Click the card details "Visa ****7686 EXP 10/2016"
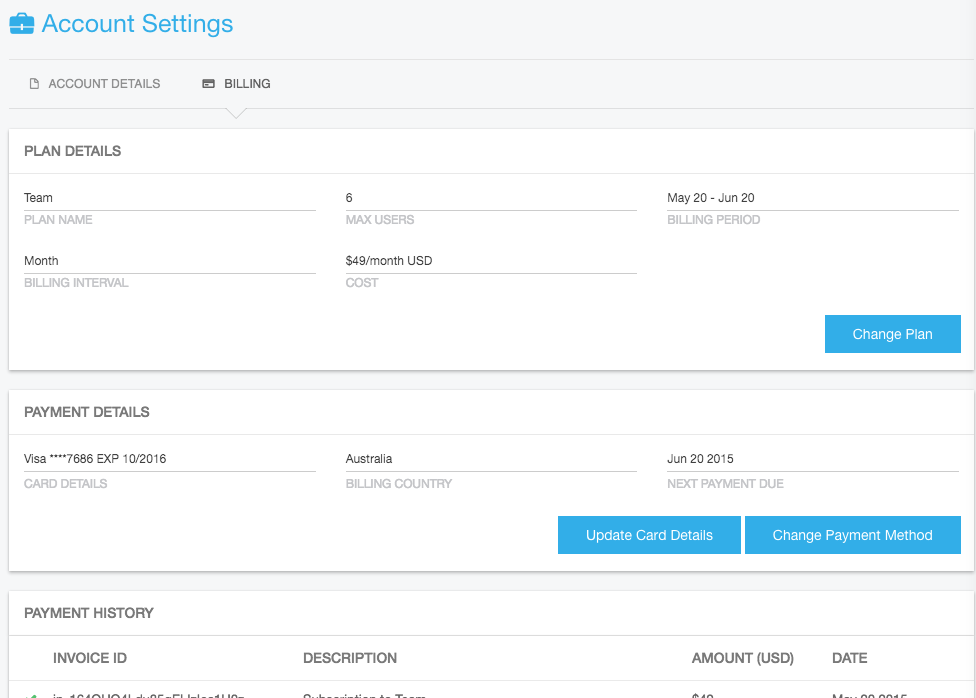The image size is (976, 698). coord(95,459)
